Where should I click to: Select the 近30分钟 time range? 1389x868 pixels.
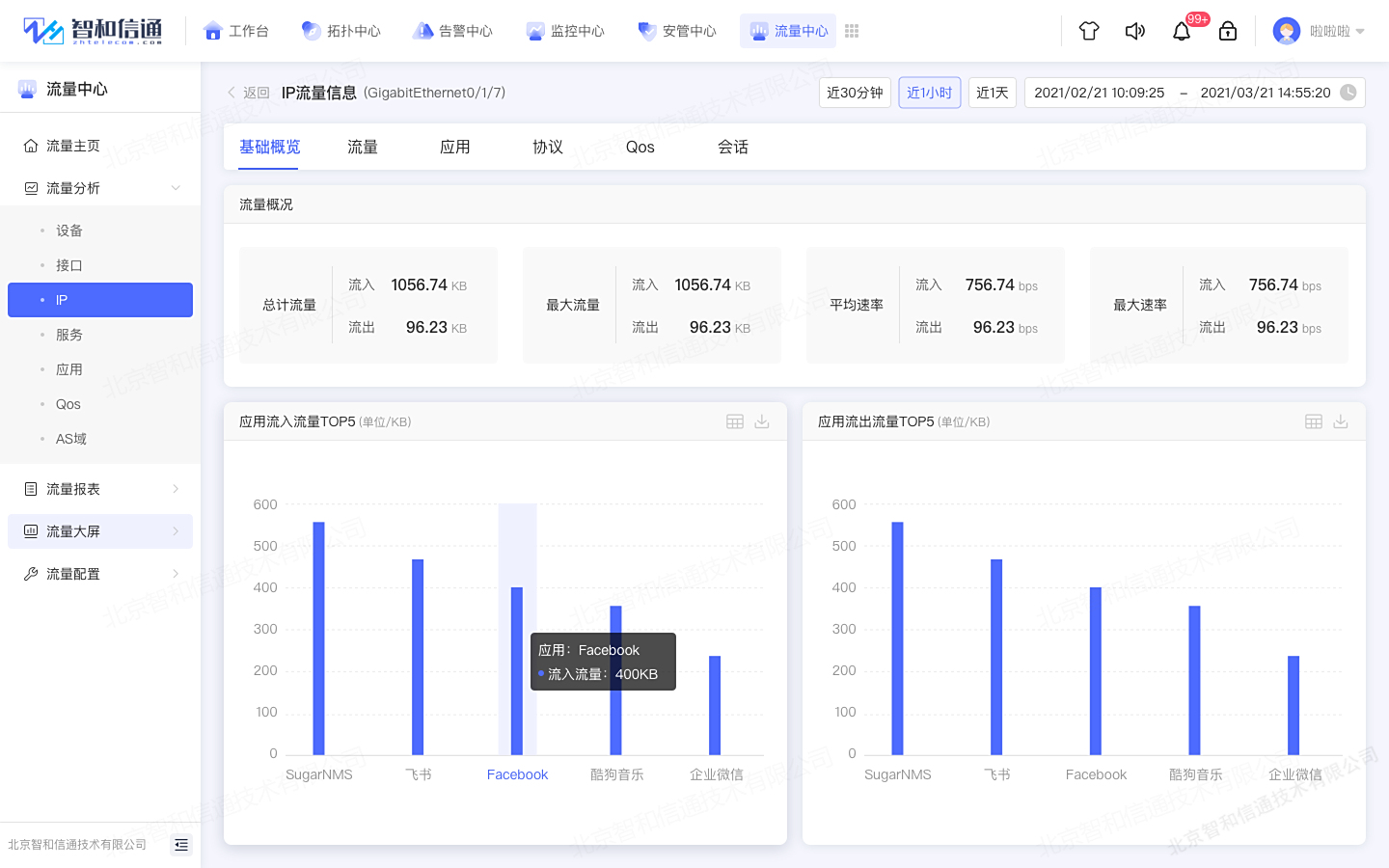[855, 93]
